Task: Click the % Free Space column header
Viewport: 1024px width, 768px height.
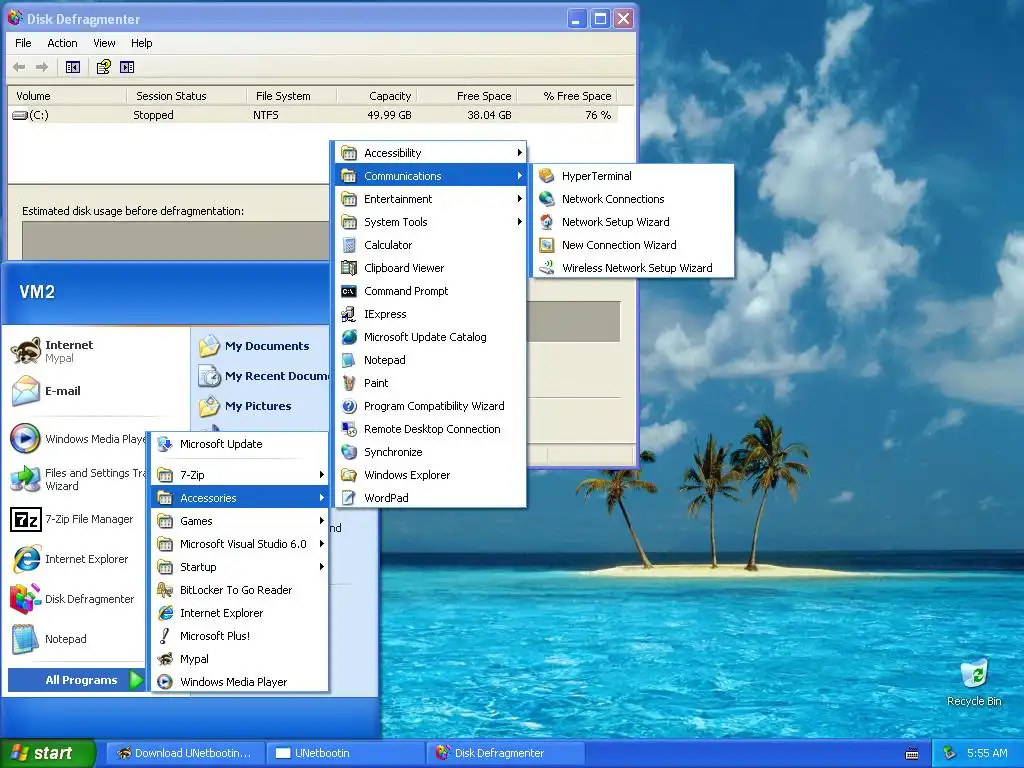Action: [567, 96]
